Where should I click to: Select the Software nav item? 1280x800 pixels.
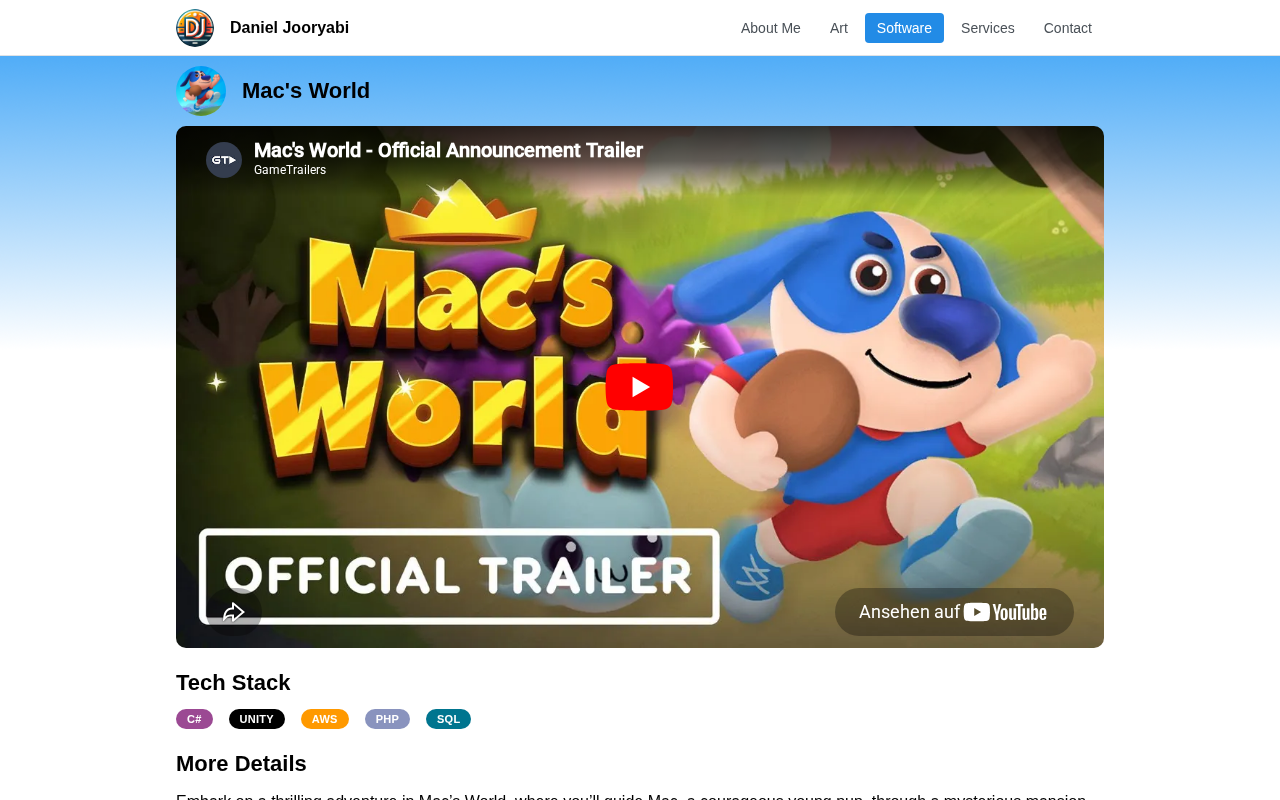904,28
